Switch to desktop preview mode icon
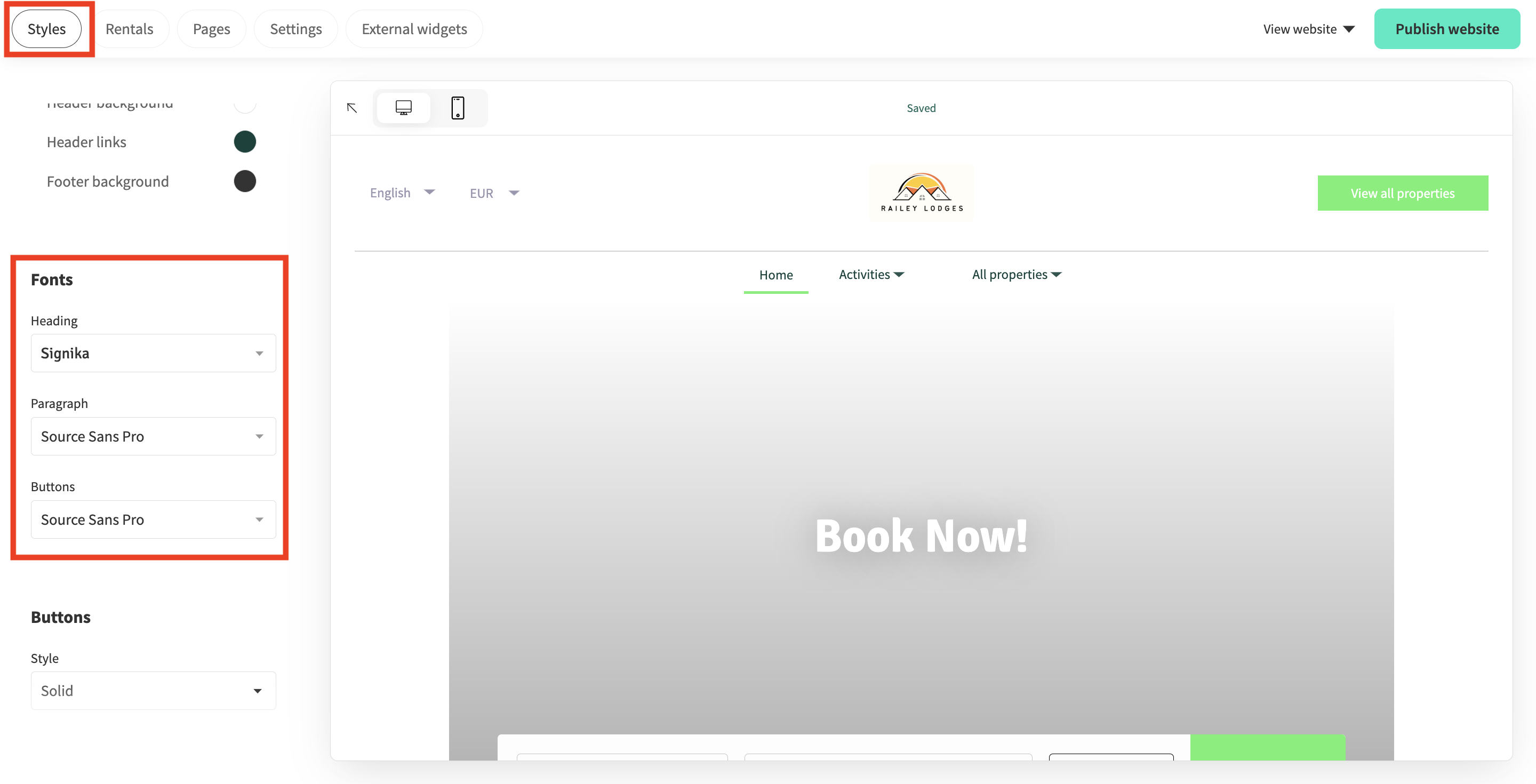This screenshot has height=784, width=1536. pyautogui.click(x=404, y=108)
